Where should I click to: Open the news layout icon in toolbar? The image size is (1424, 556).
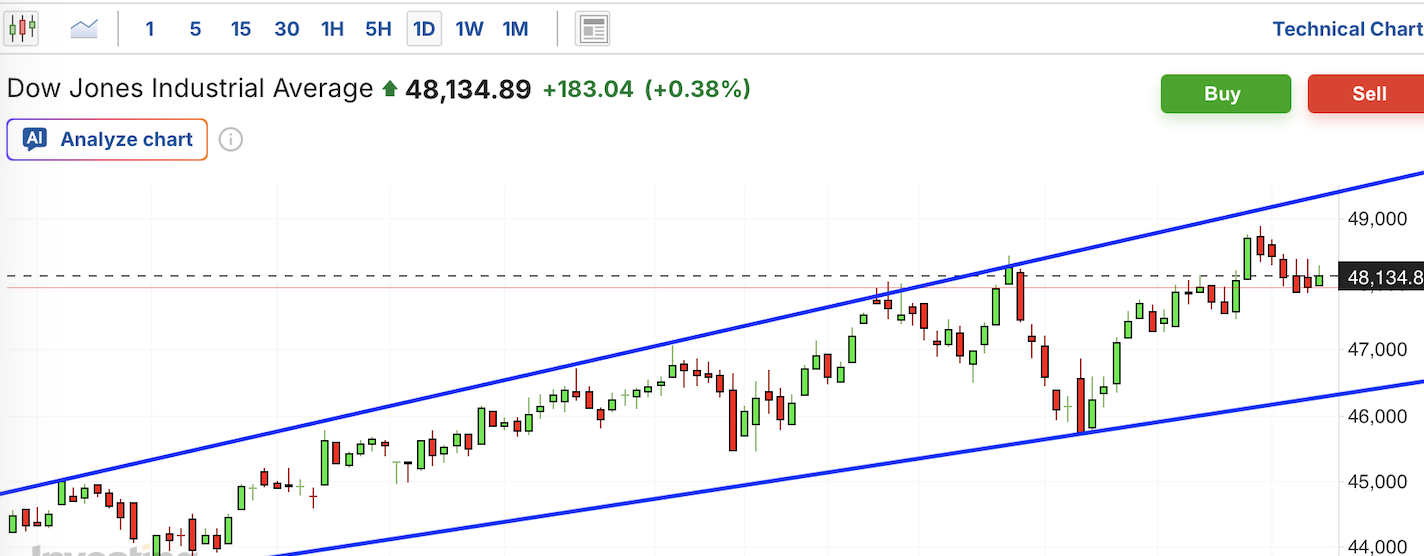click(592, 29)
